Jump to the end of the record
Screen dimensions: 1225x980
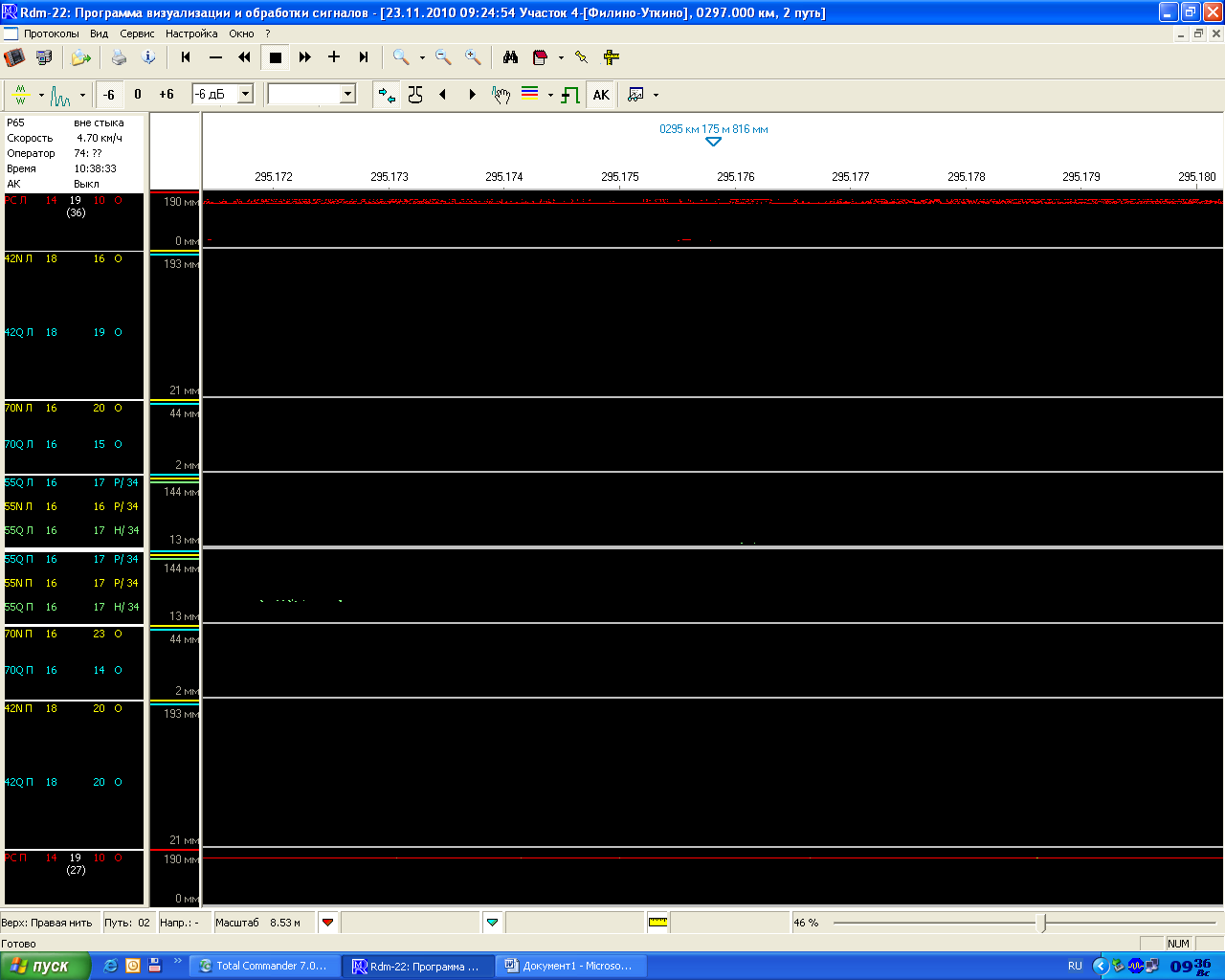(x=364, y=57)
